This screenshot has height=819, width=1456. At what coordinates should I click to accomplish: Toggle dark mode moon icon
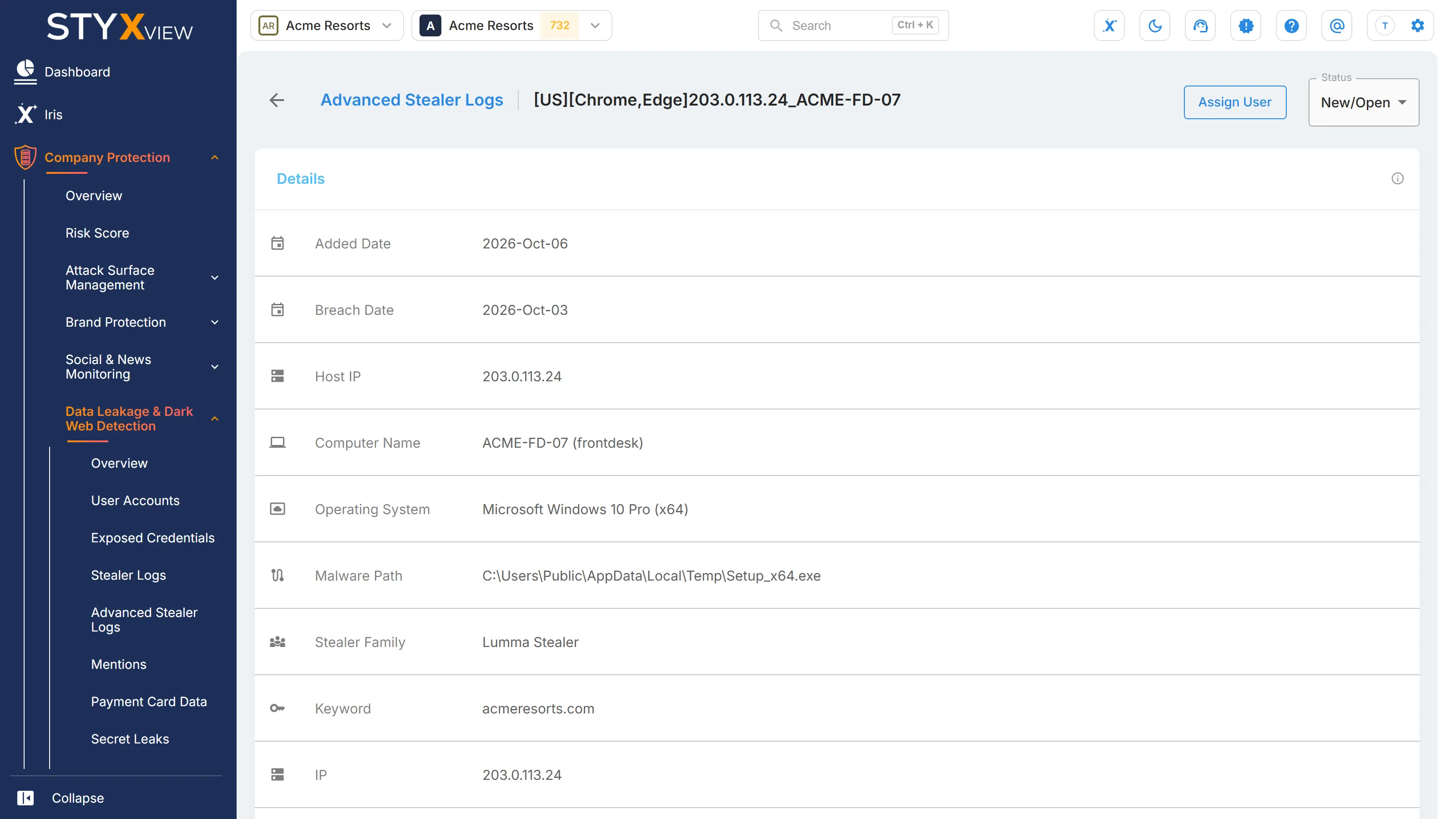coord(1155,25)
